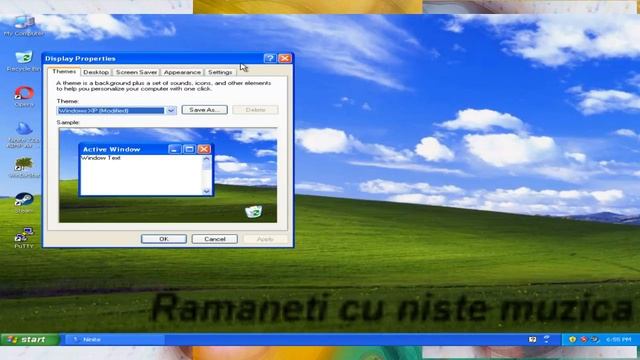Click the sample window scrollbar down arrow
640x360 pixels.
(207, 191)
